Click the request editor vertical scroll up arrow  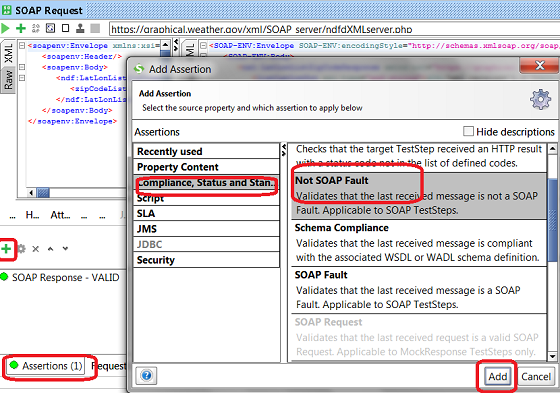[x=165, y=45]
